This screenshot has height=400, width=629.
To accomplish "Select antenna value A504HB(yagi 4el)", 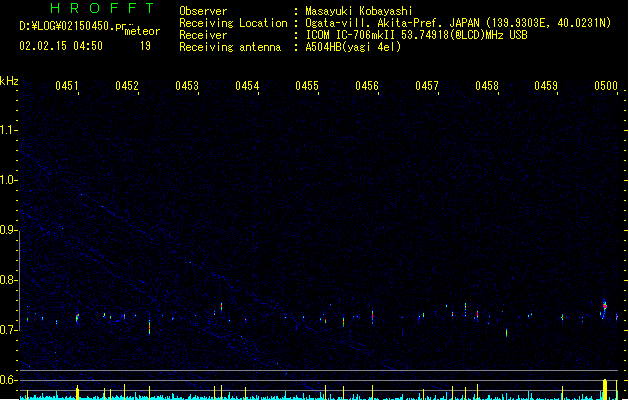I will click(x=353, y=47).
